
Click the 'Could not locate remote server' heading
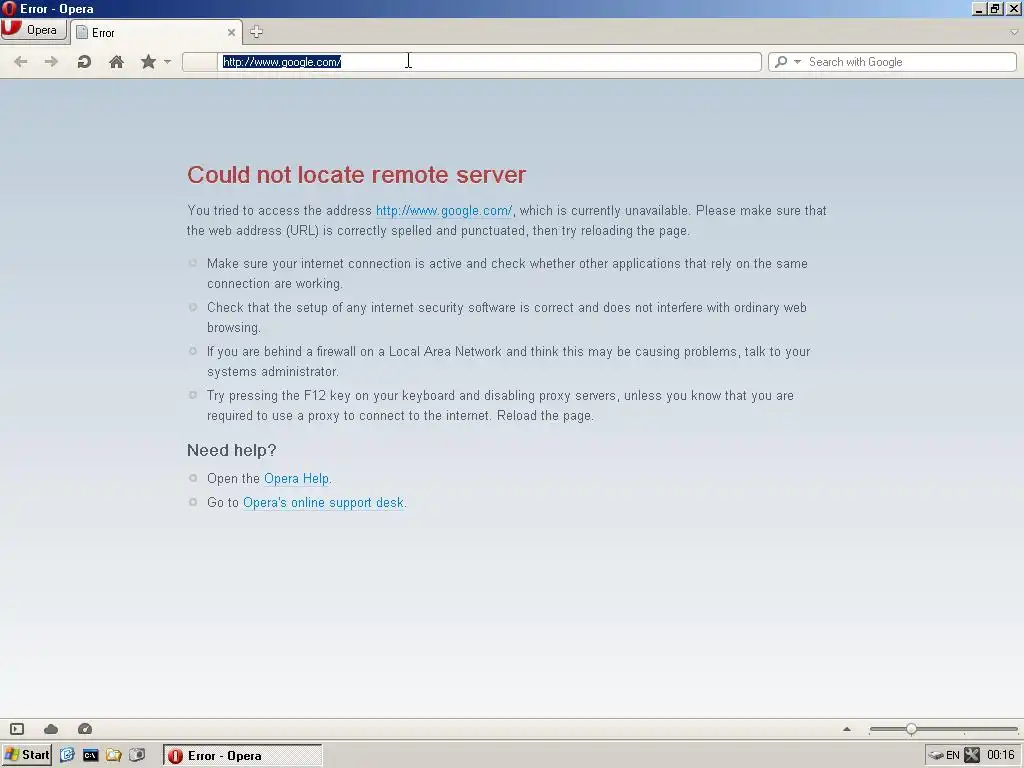click(x=357, y=175)
